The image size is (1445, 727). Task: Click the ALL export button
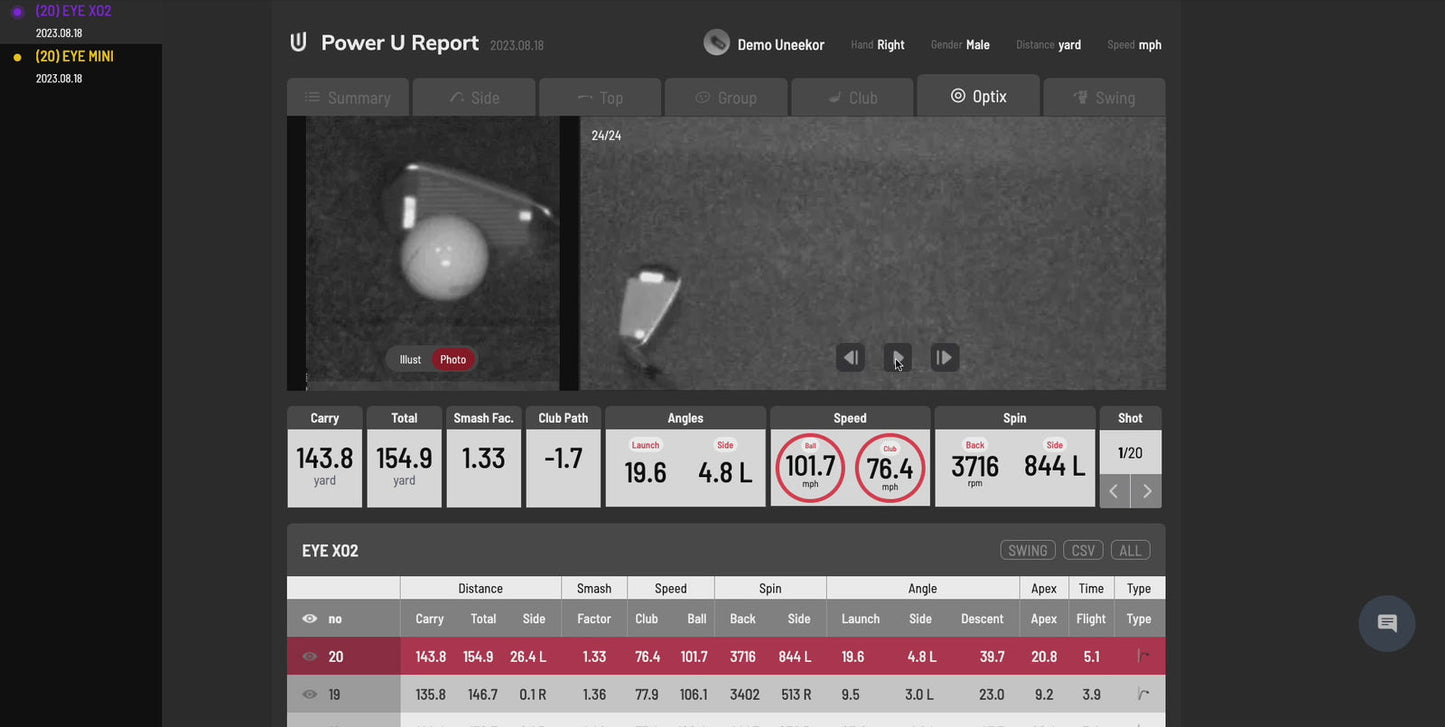(1130, 549)
